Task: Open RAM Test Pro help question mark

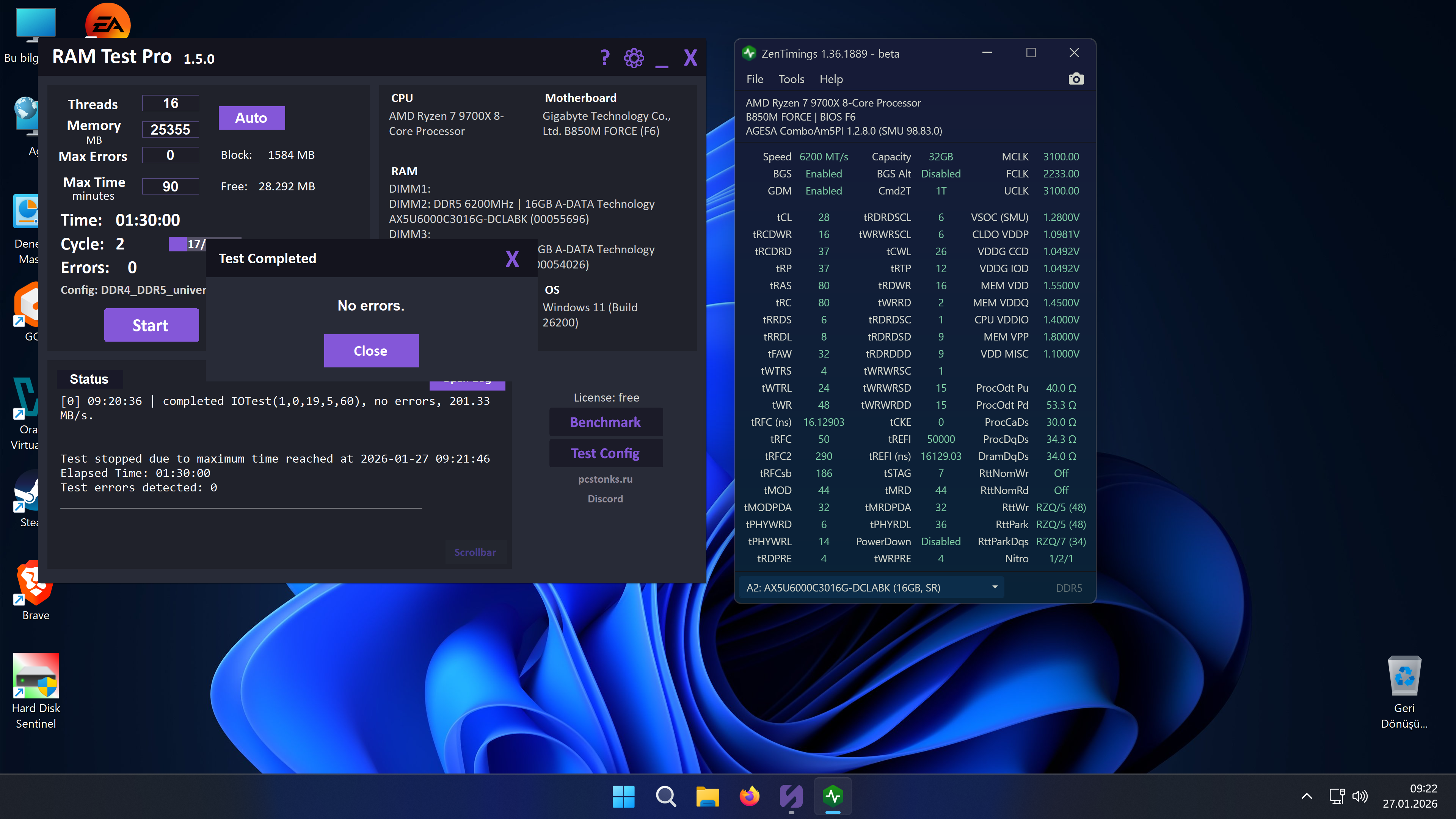Action: (605, 58)
